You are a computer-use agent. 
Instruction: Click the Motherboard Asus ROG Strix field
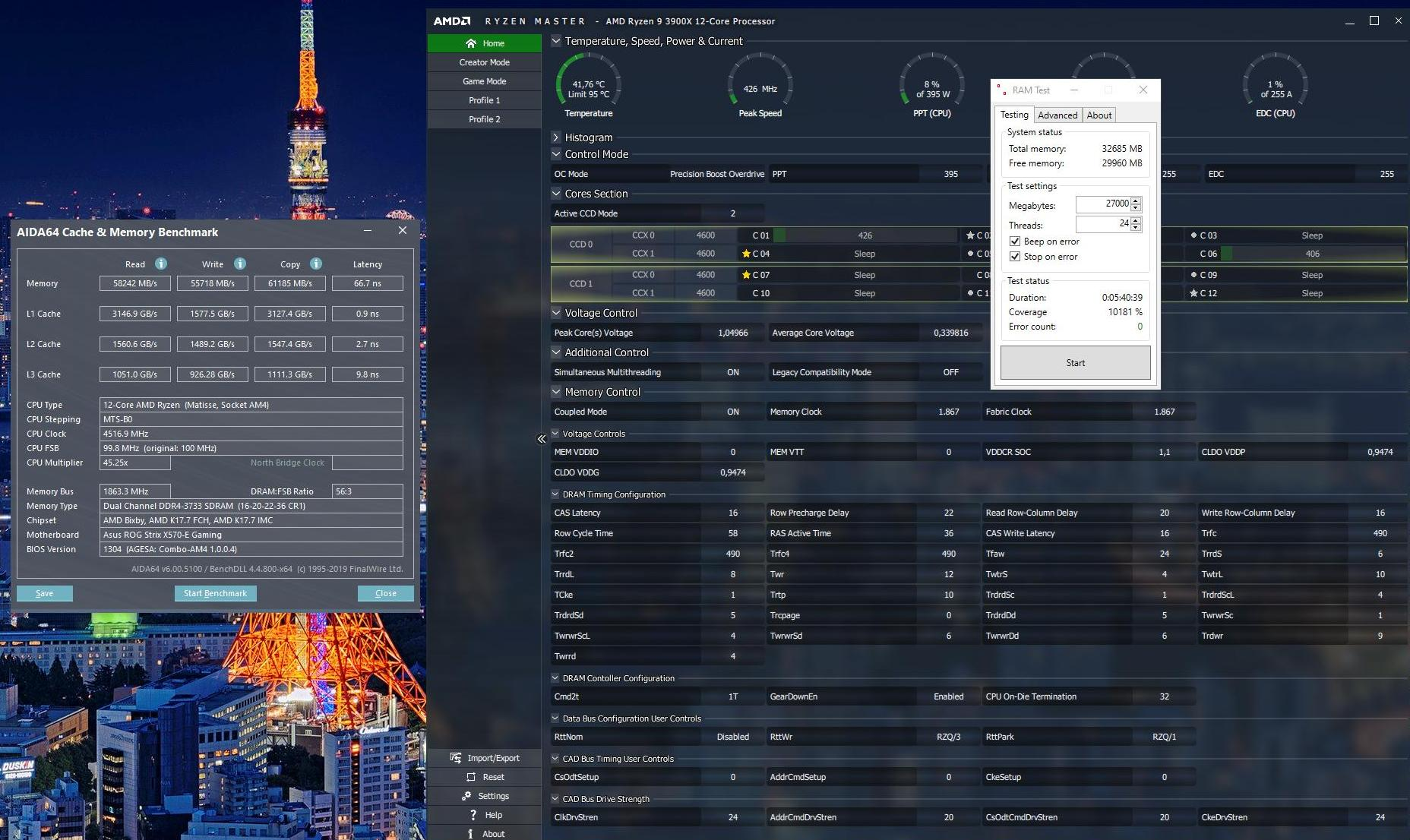coord(251,535)
